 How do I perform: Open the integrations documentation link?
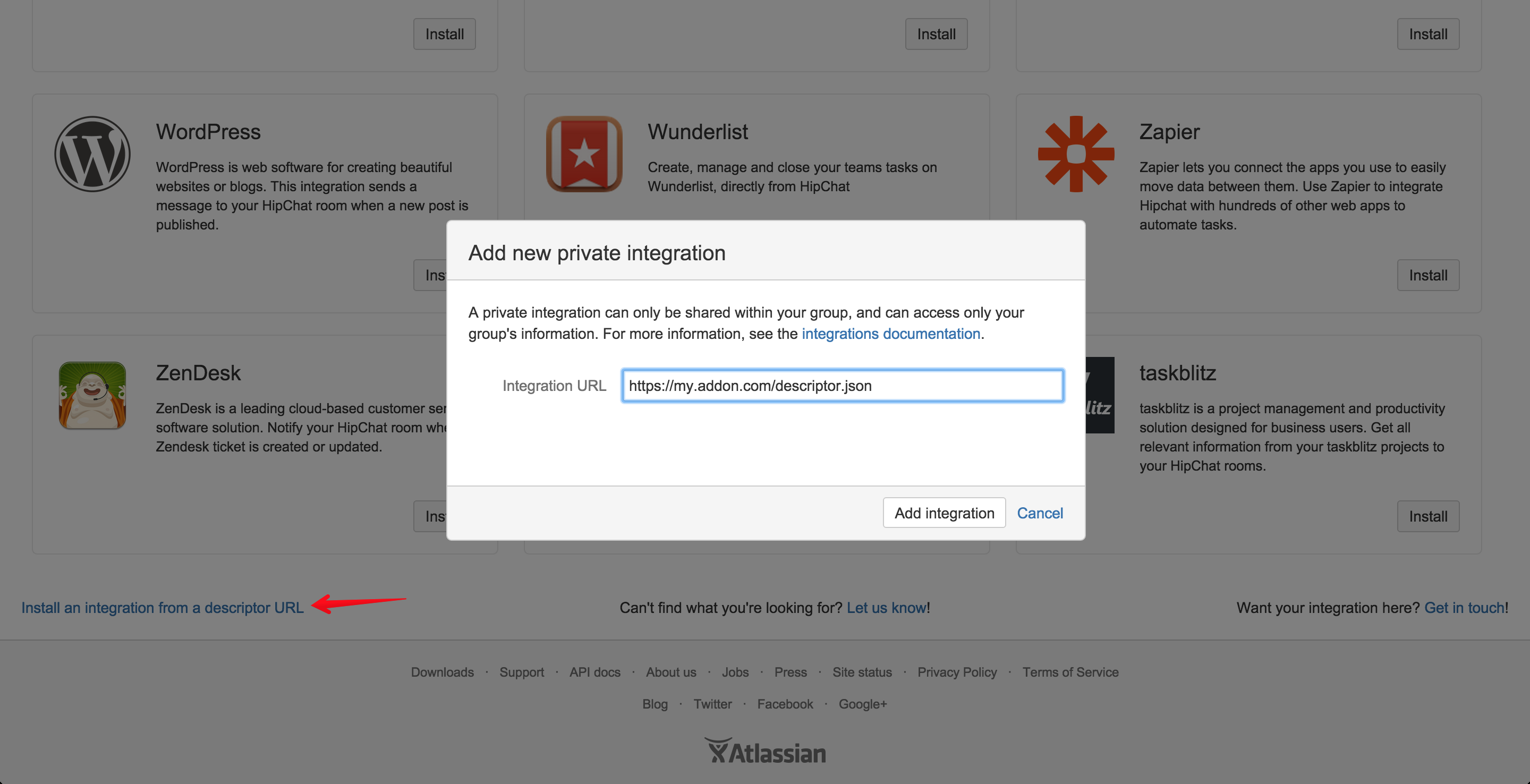pos(890,334)
